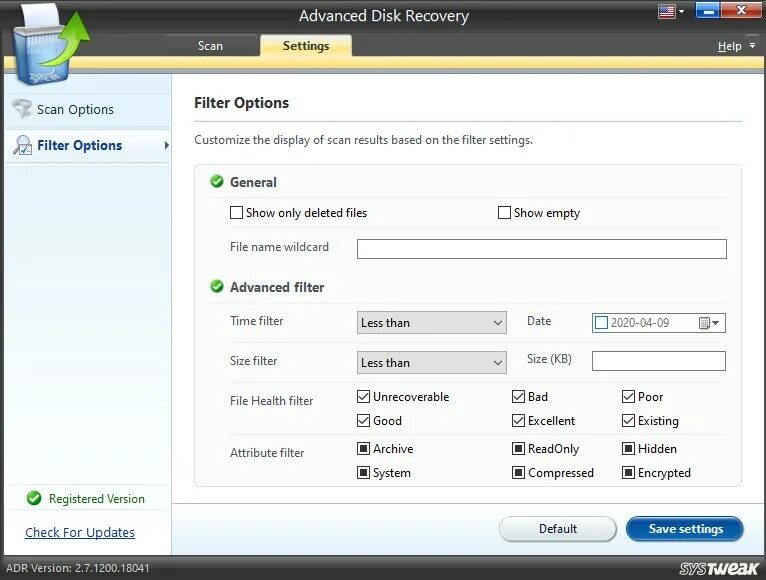Viewport: 766px width, 580px height.
Task: Click the green check icon beside Advanced filter
Action: click(217, 287)
